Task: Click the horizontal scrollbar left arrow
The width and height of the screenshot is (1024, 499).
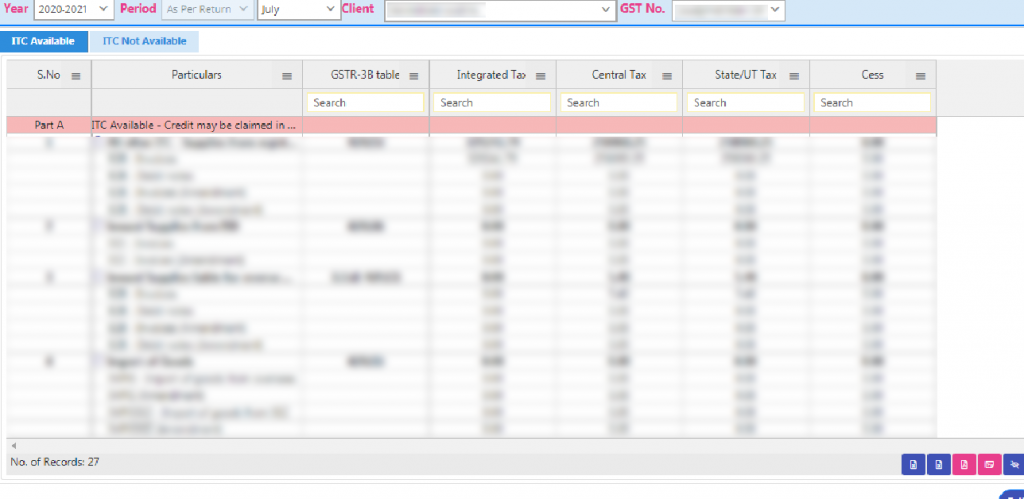Action: [14, 445]
